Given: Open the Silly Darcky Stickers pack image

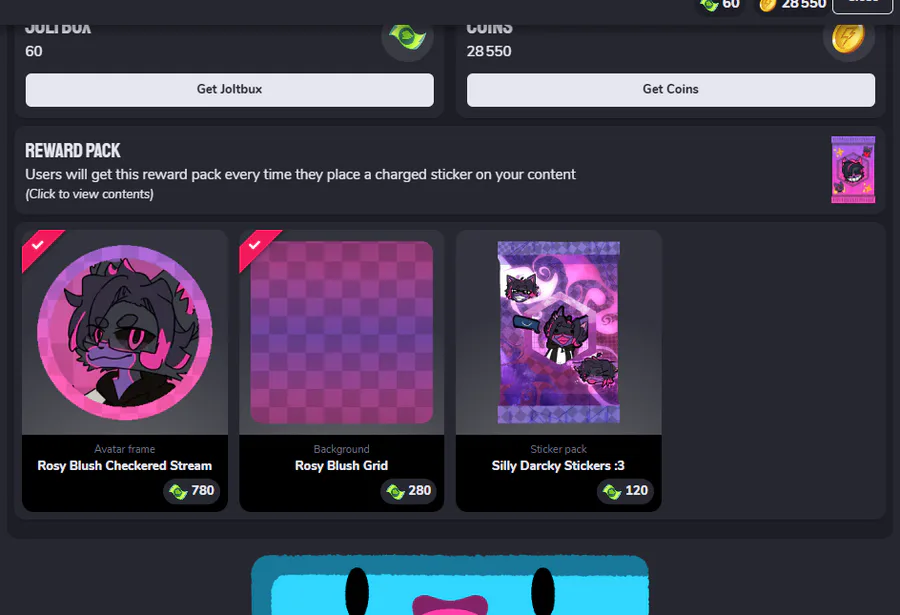Looking at the screenshot, I should click(558, 332).
